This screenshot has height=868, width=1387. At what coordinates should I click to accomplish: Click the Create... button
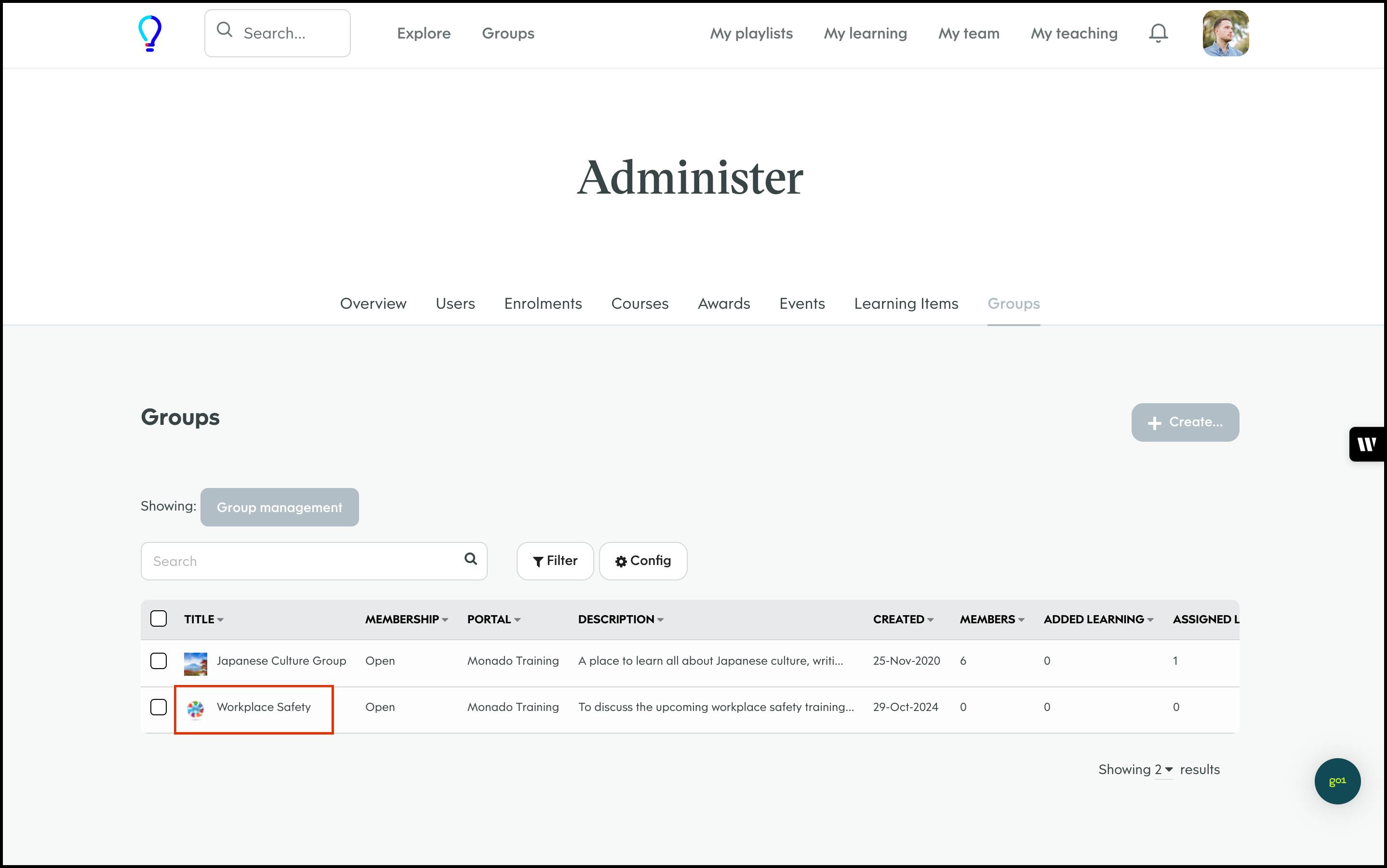1185,422
